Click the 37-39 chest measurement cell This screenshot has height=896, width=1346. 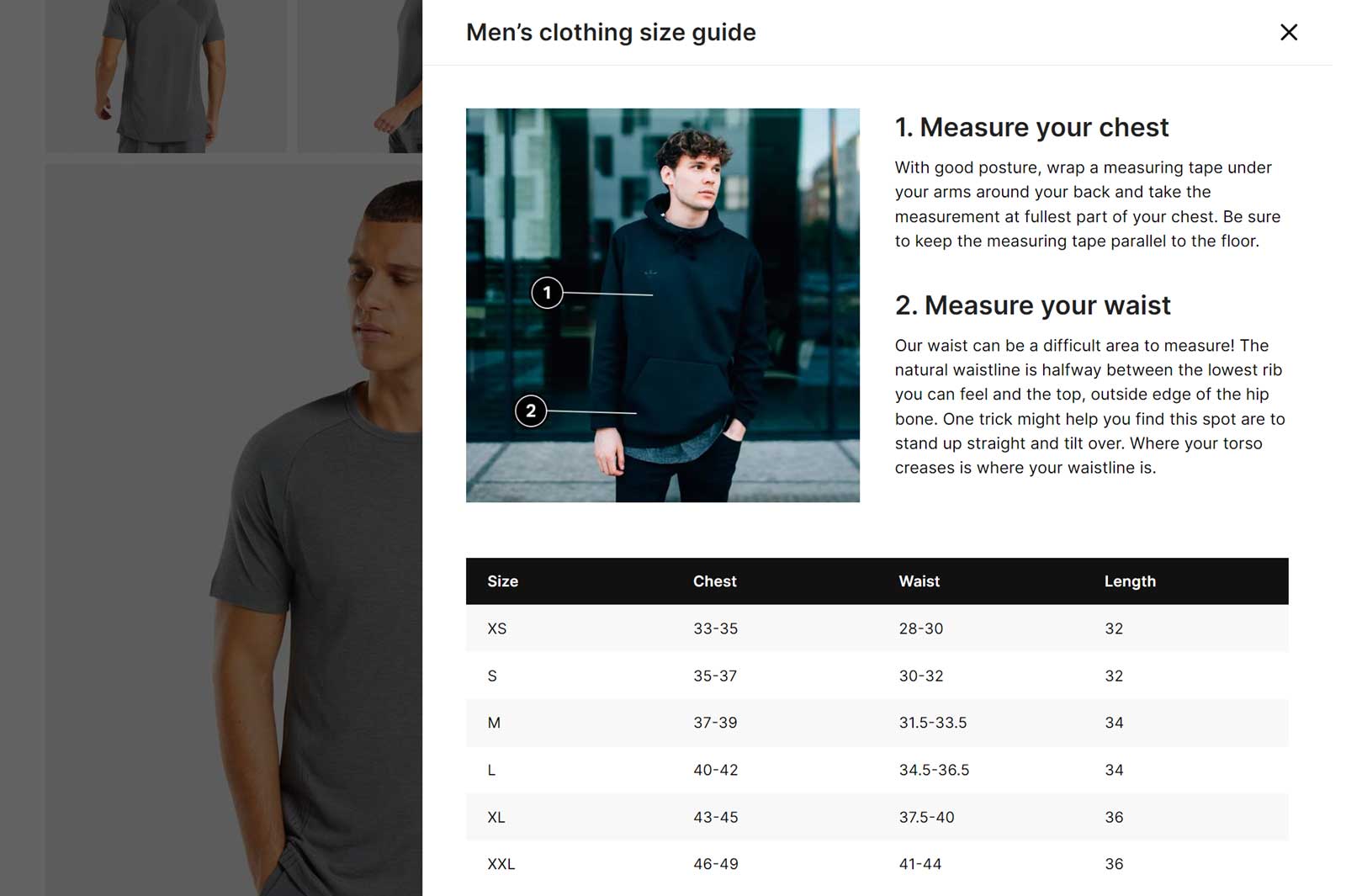click(715, 723)
